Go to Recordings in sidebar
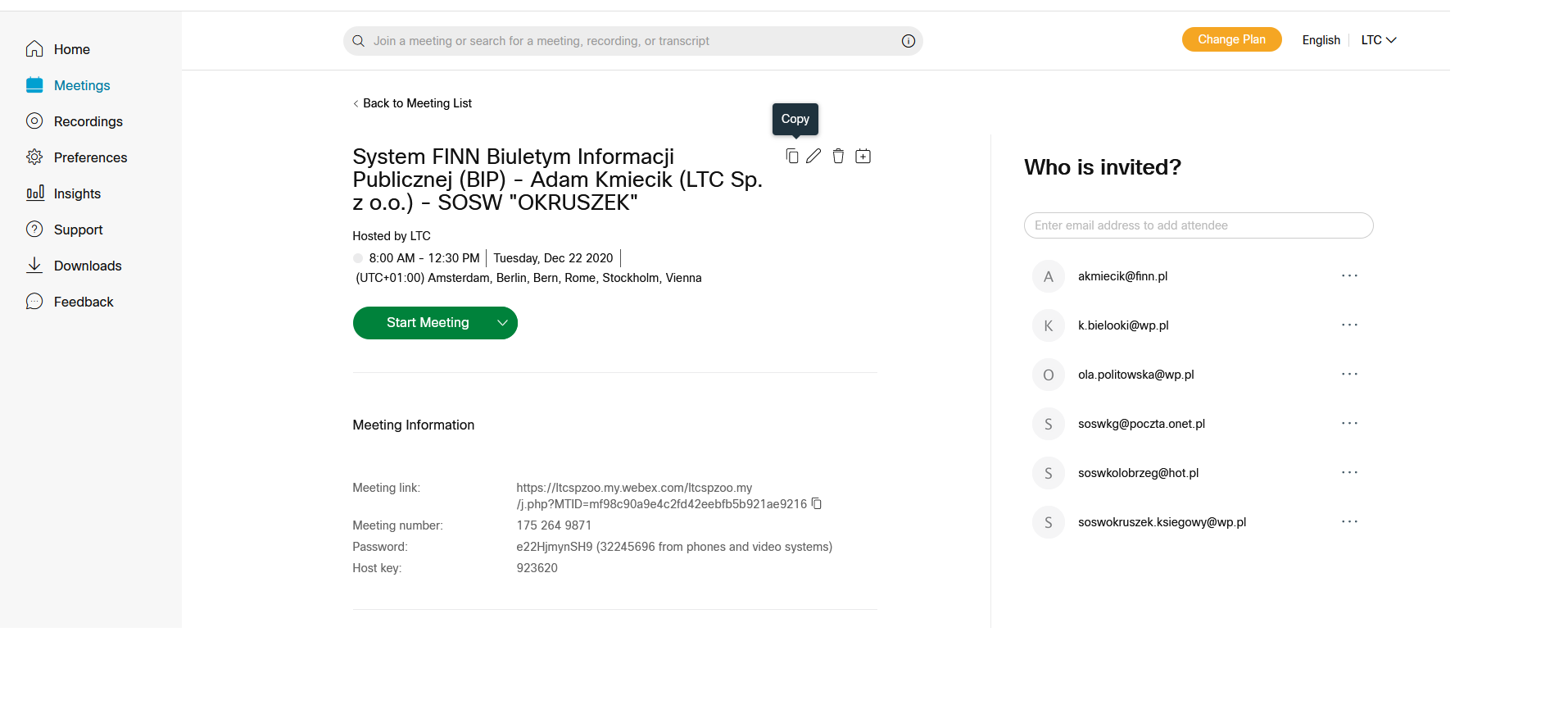Image resolution: width=1568 pixels, height=714 pixels. click(88, 121)
